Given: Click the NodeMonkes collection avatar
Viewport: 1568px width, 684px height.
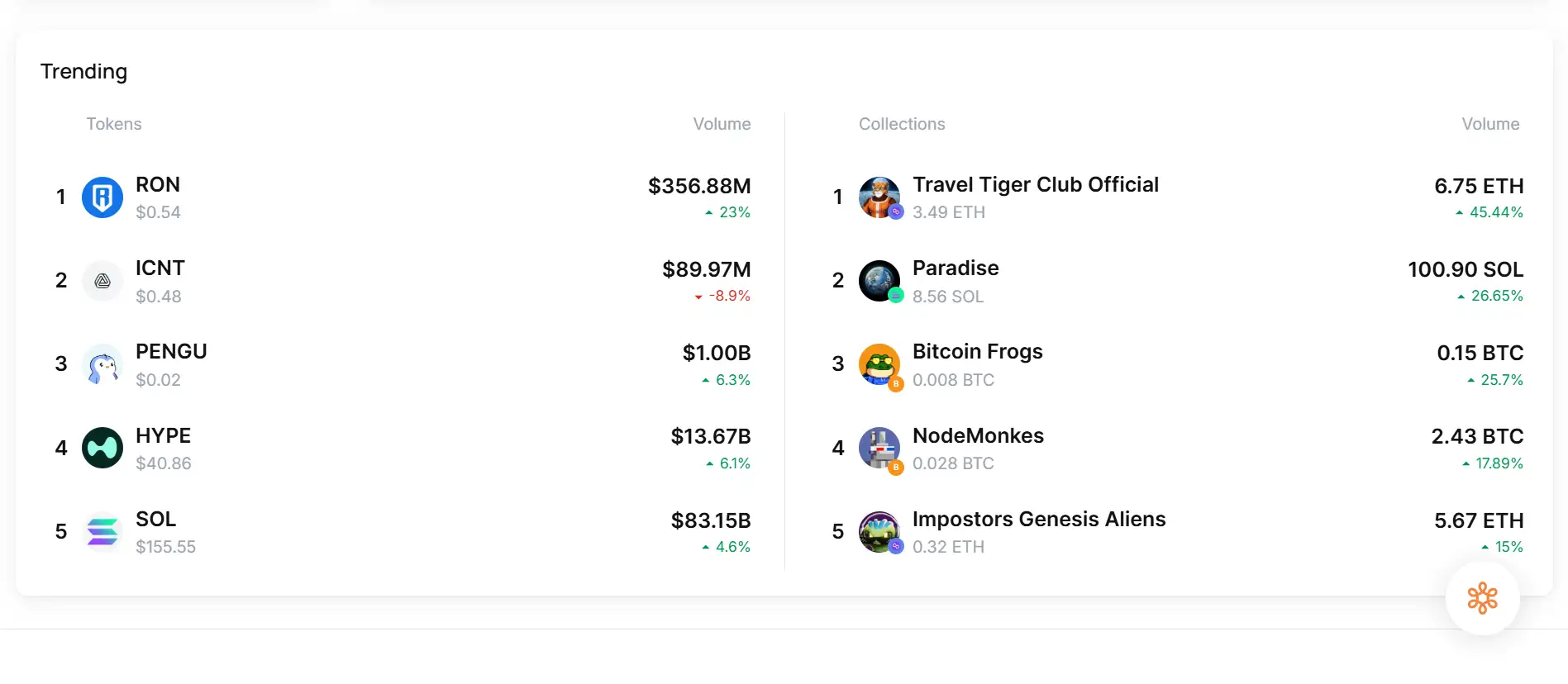Looking at the screenshot, I should pos(879,448).
